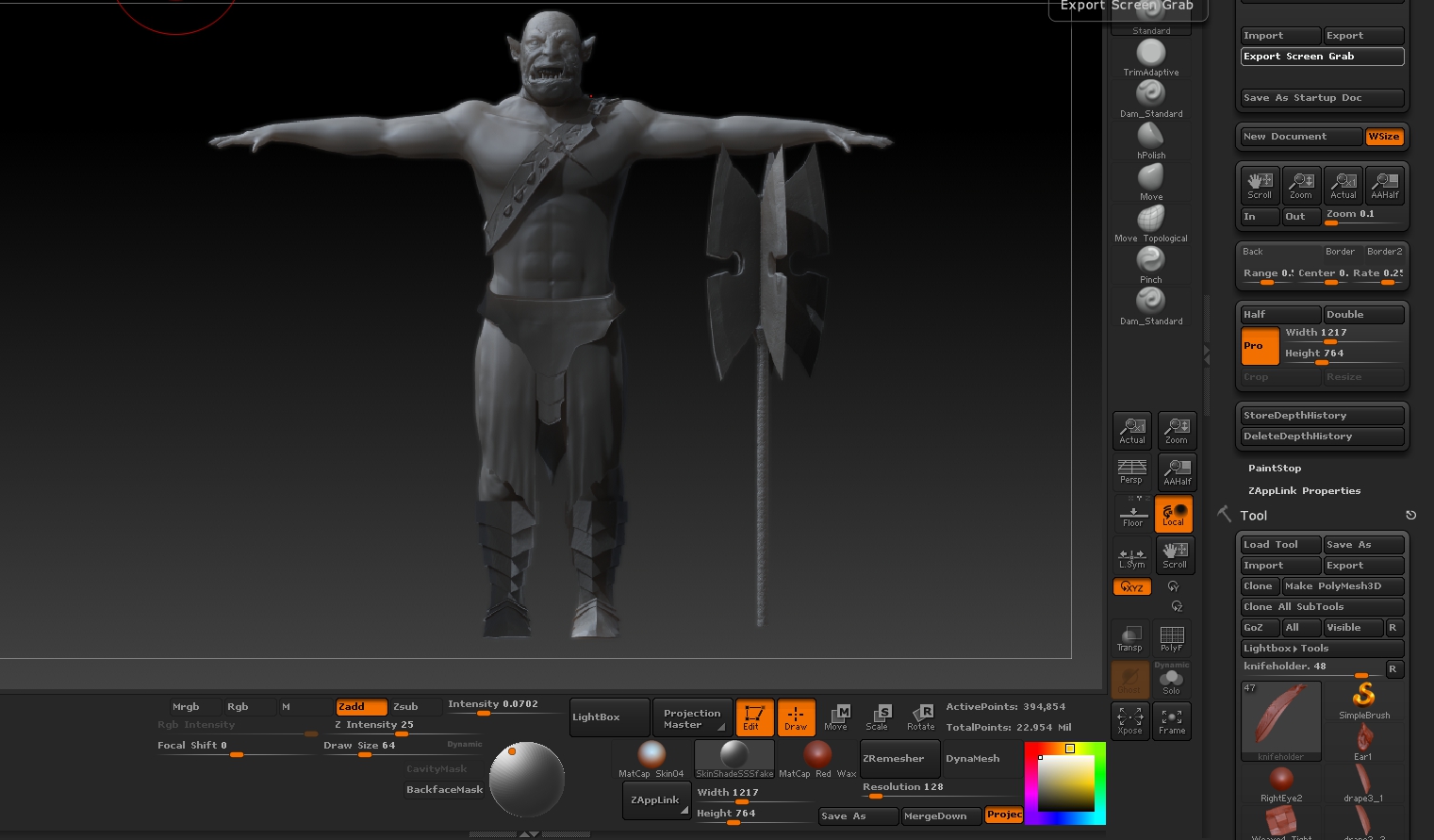This screenshot has height=840, width=1434.
Task: Choose the MatCap Skin04 material
Action: click(651, 759)
